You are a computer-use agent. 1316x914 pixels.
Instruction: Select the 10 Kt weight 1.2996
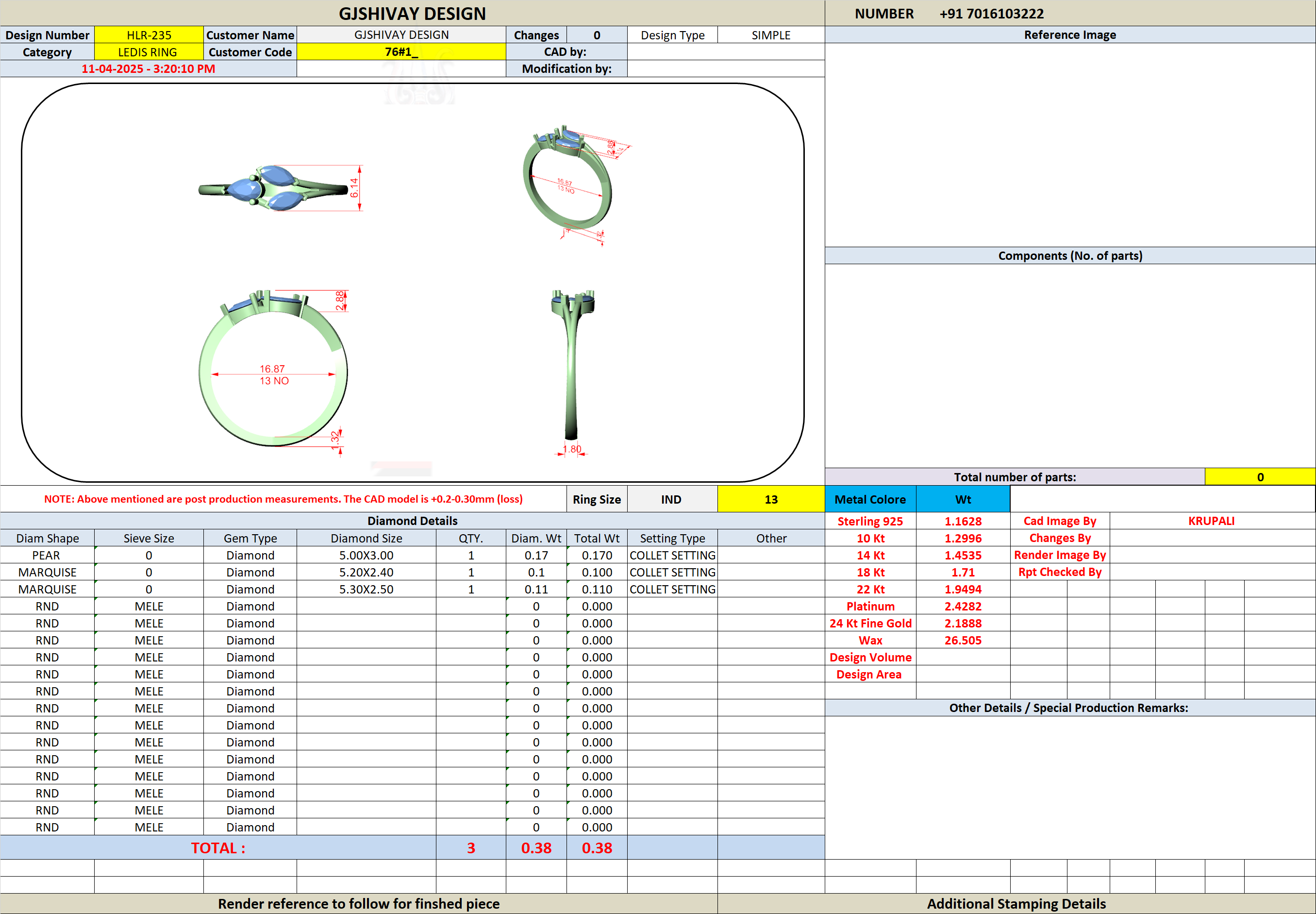coord(963,538)
